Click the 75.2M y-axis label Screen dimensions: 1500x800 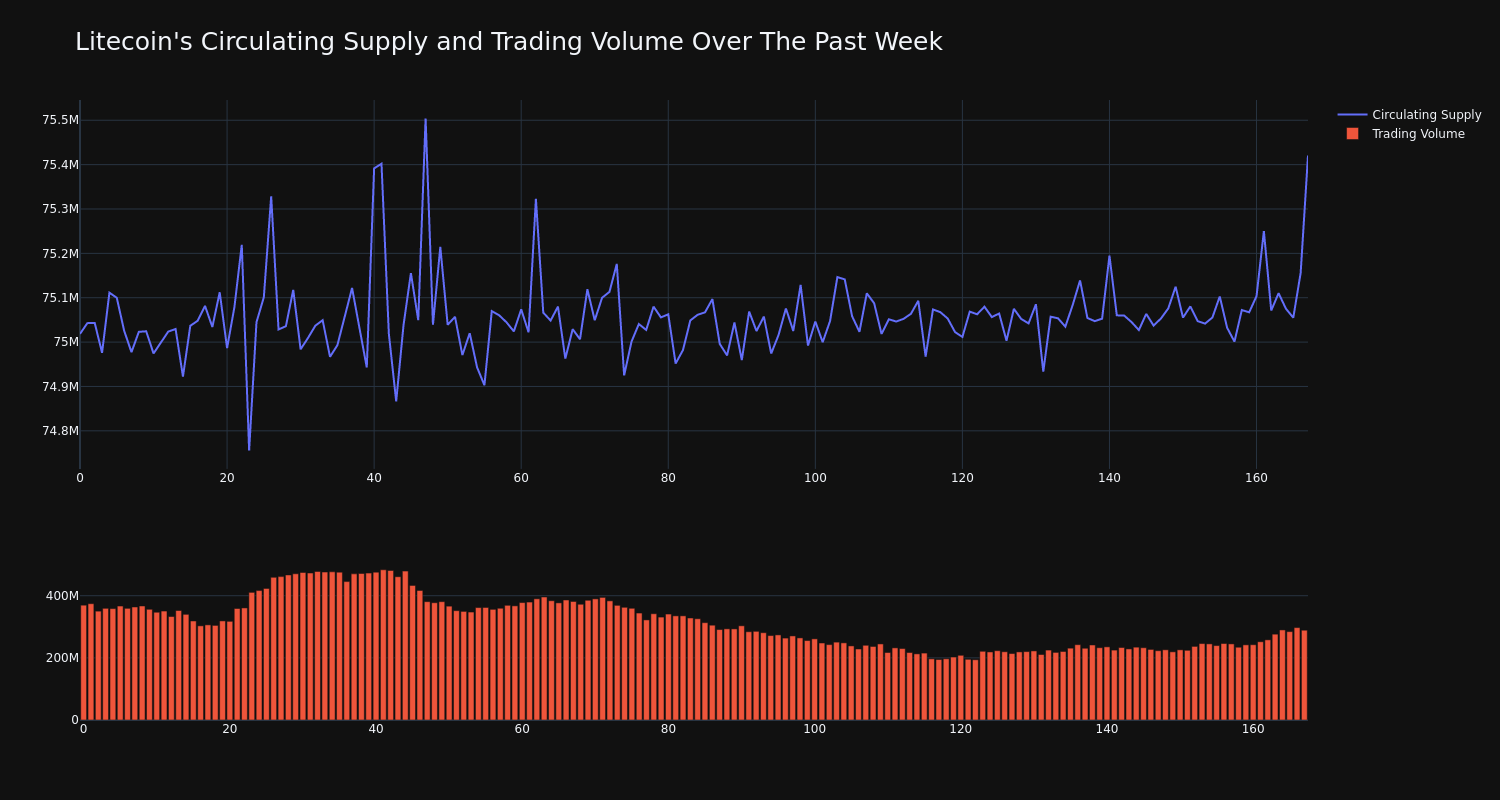pos(60,253)
